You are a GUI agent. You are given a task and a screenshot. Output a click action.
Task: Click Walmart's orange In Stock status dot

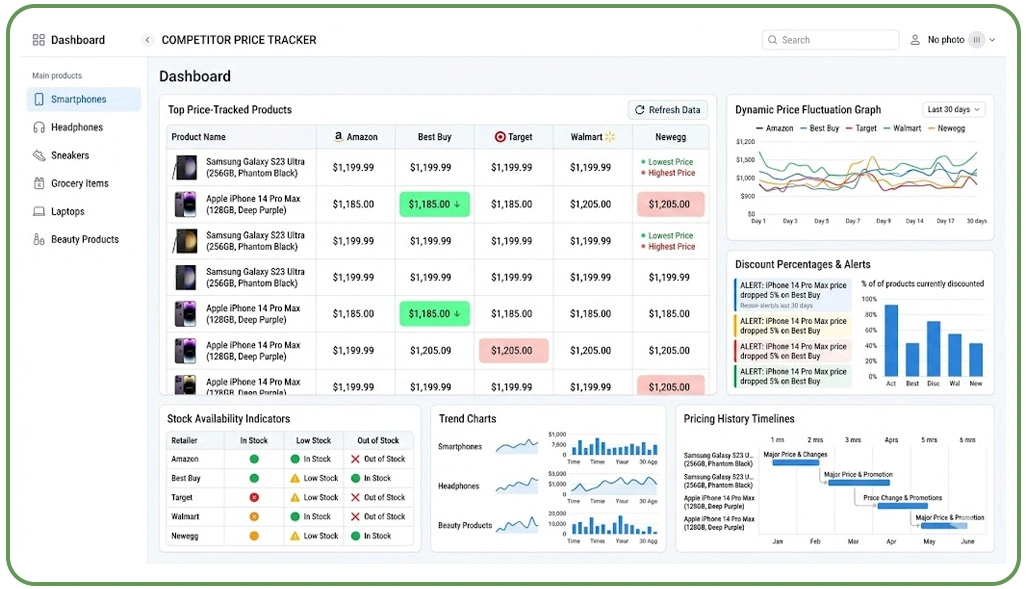tap(254, 516)
